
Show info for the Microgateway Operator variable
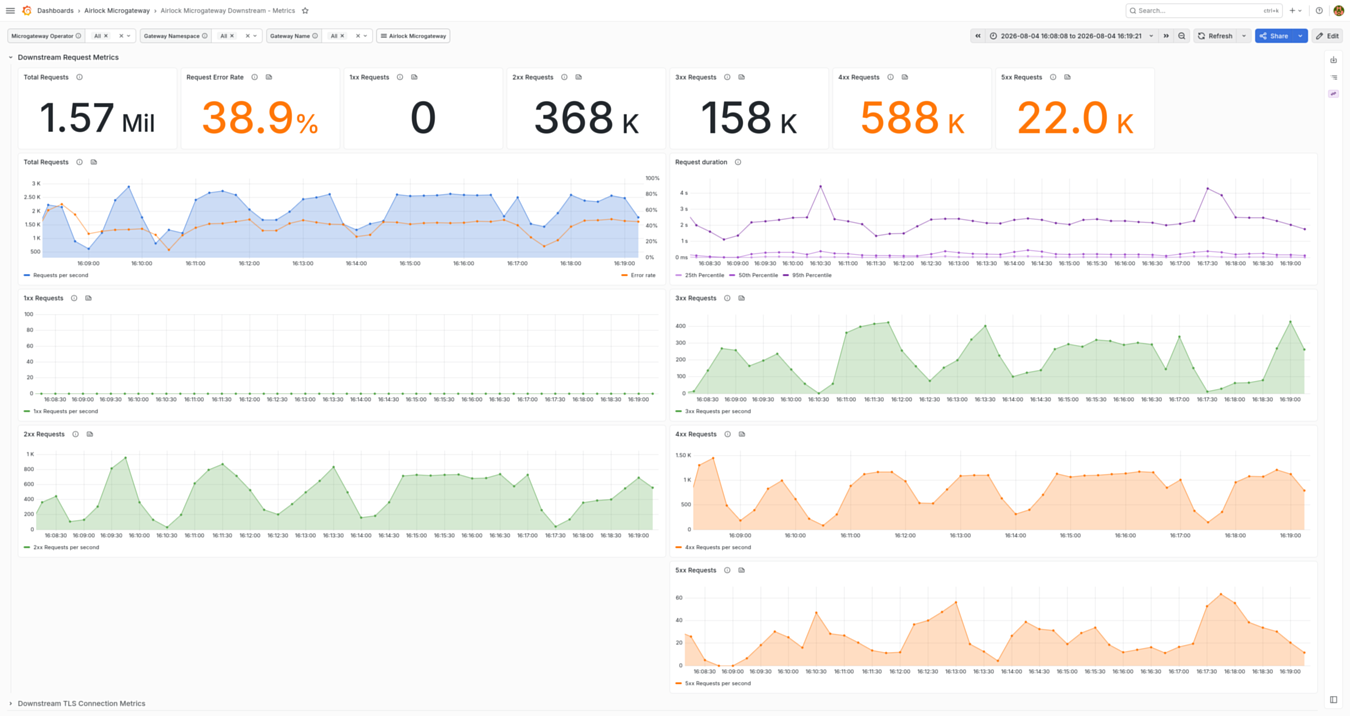(x=79, y=36)
